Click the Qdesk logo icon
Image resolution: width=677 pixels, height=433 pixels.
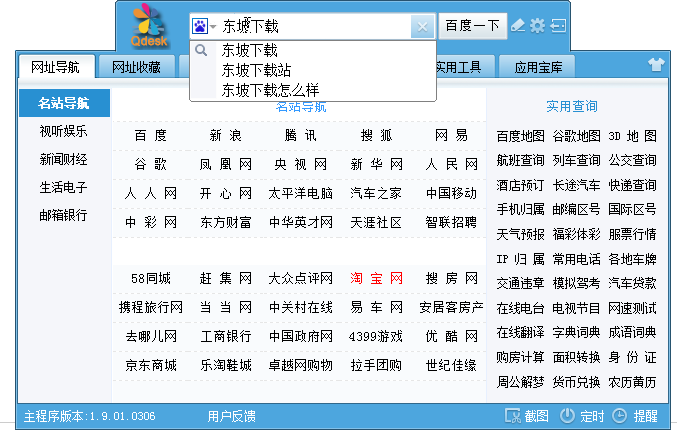click(x=149, y=25)
